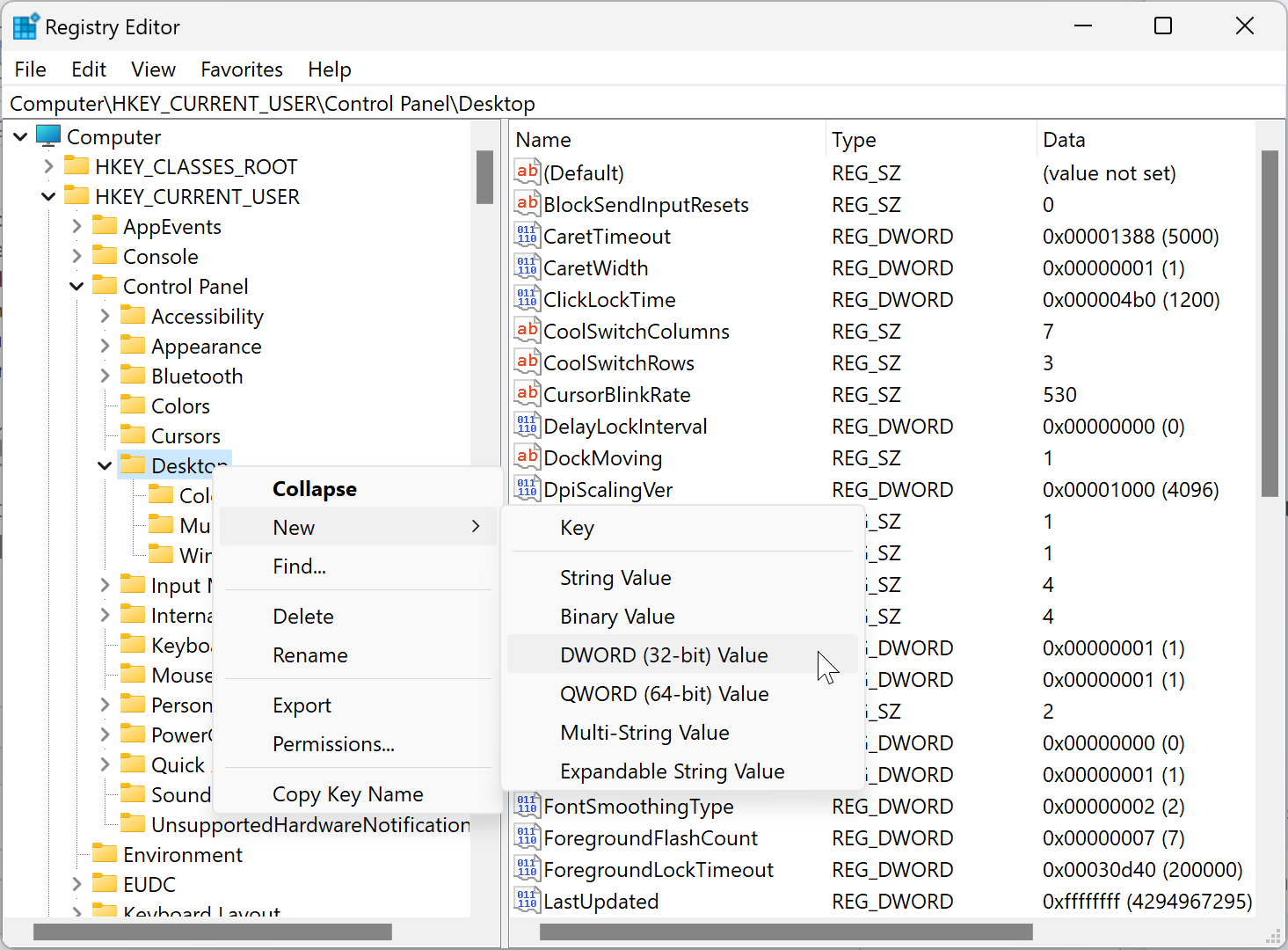Click the Type column header

(931, 140)
